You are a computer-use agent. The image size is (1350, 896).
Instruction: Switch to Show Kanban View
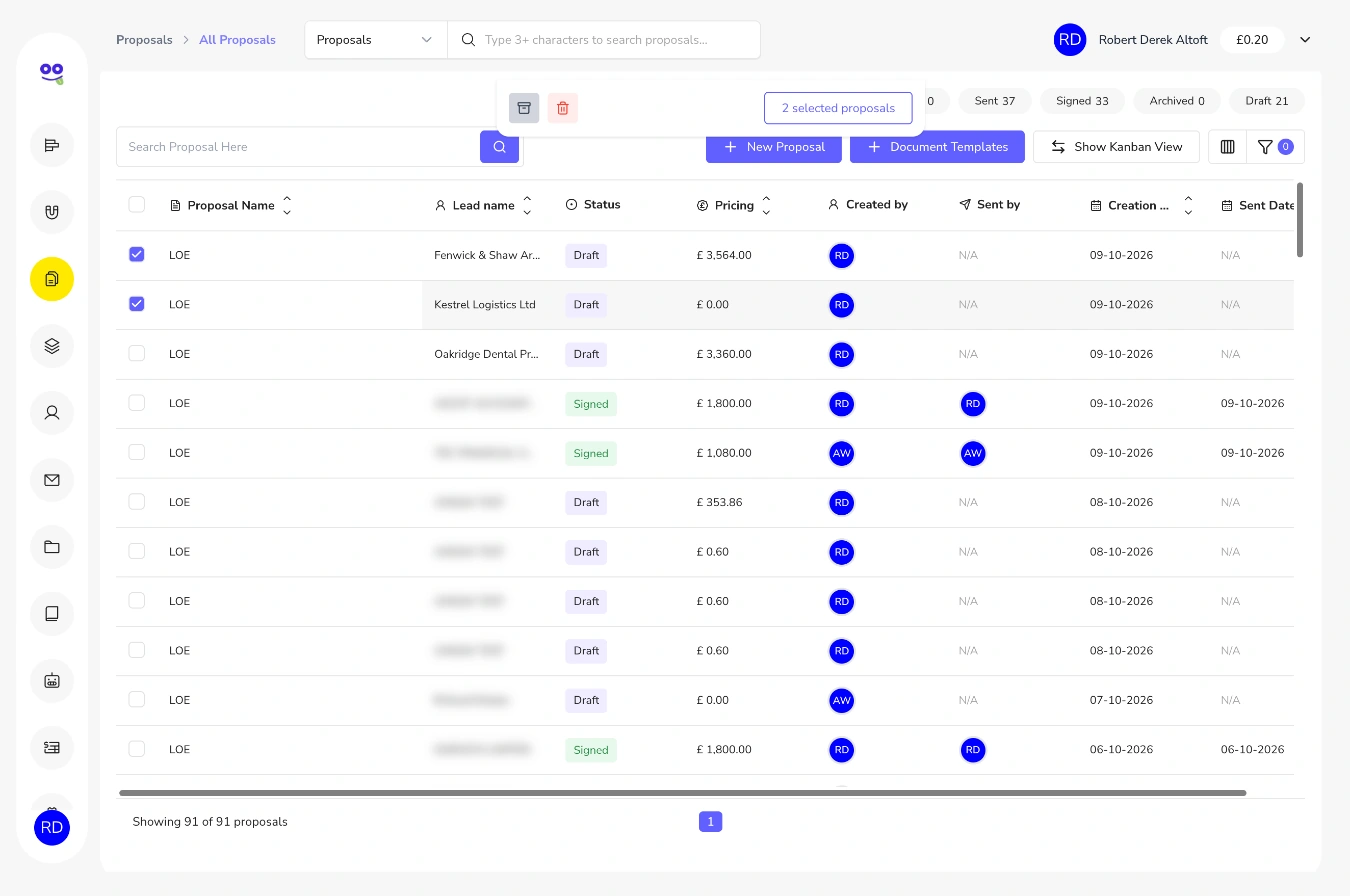coord(1115,147)
